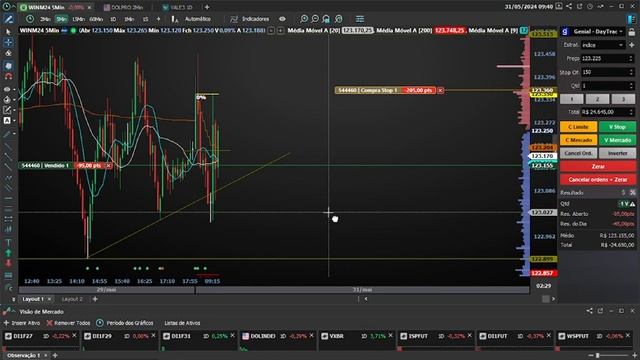Click the Stop Of. stepper arrows

631,72
